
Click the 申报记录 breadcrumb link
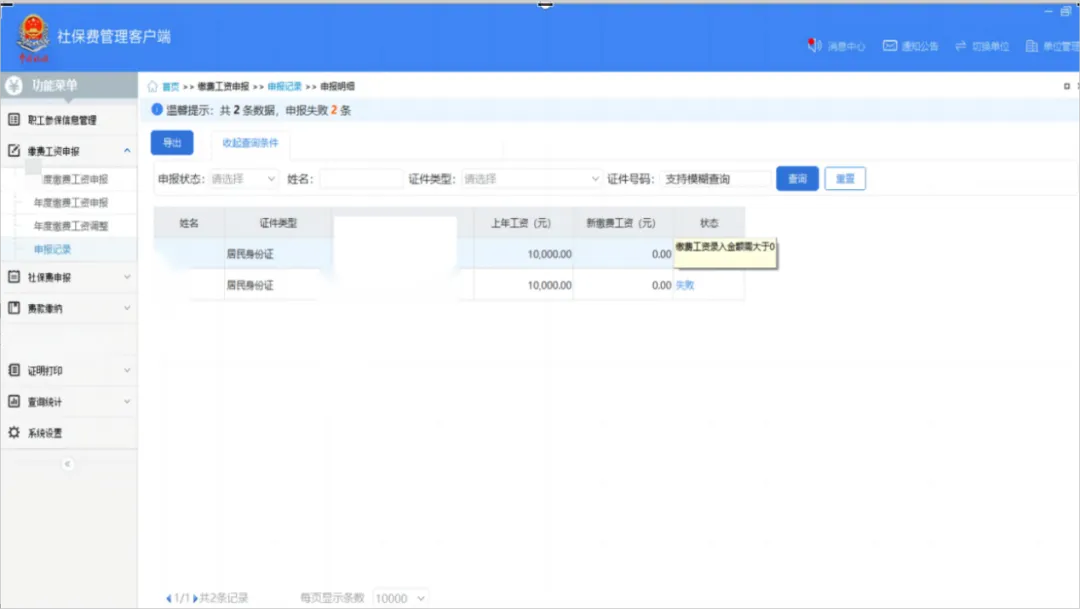284,86
